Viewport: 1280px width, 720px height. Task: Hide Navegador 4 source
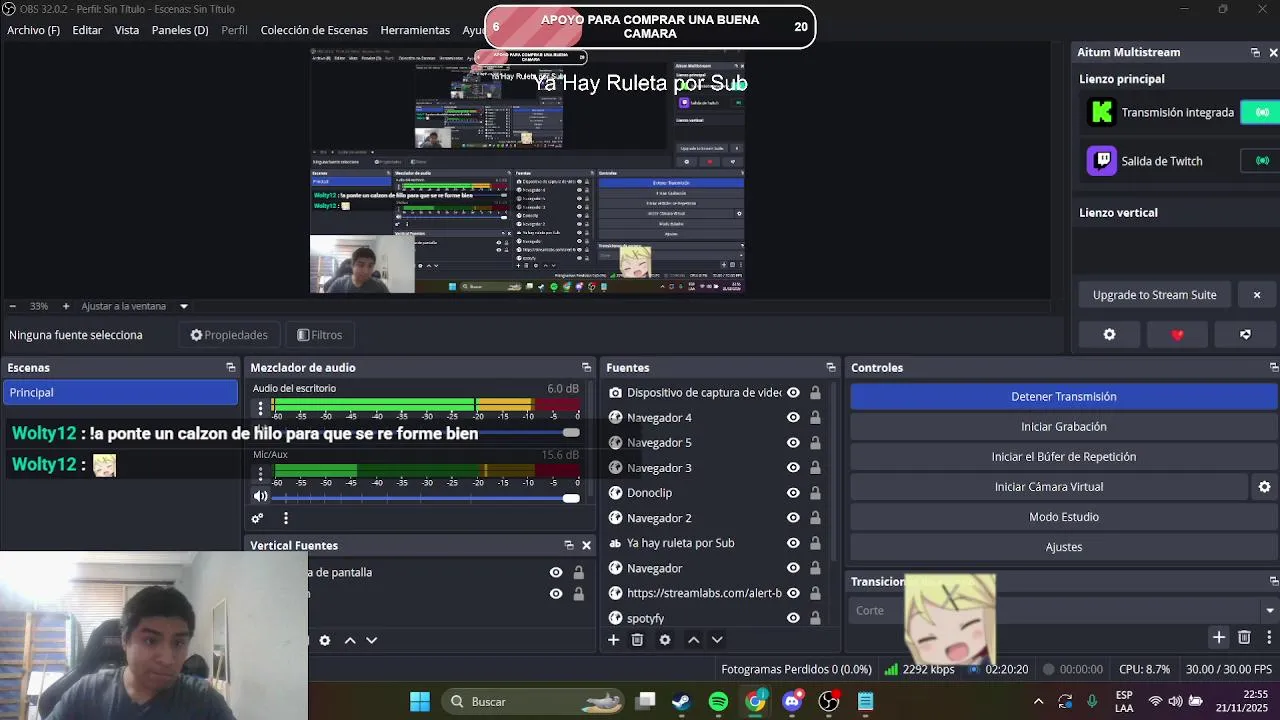coord(793,418)
